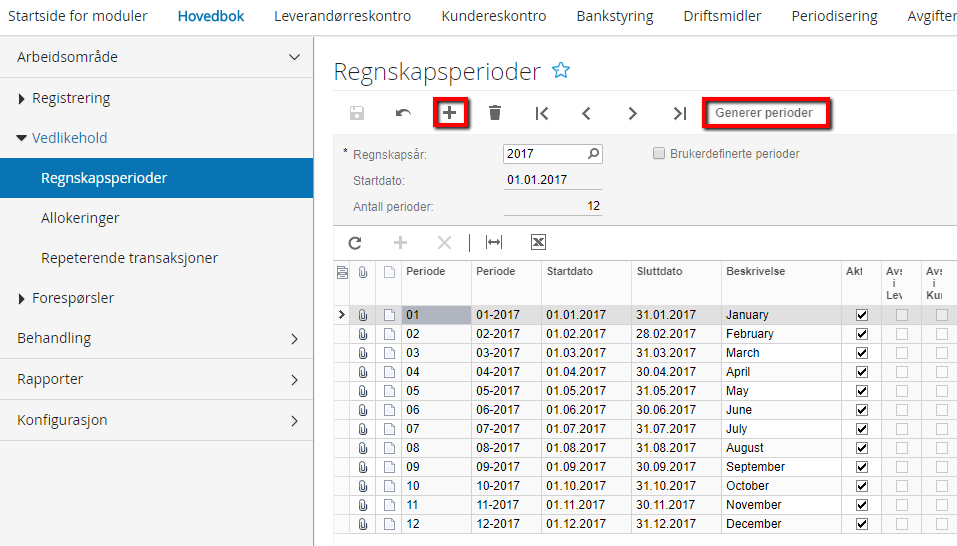
Task: Click the save disk icon
Action: click(x=357, y=113)
